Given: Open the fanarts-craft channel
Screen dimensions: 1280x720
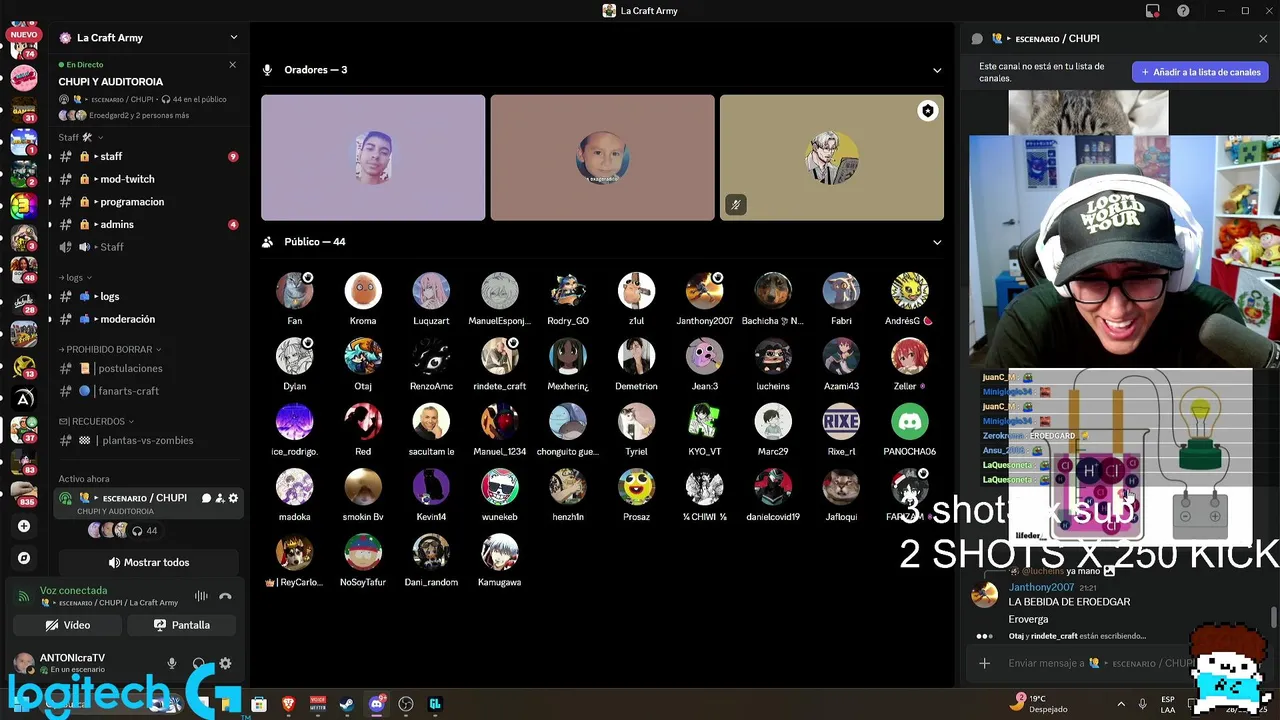Looking at the screenshot, I should tap(147, 391).
